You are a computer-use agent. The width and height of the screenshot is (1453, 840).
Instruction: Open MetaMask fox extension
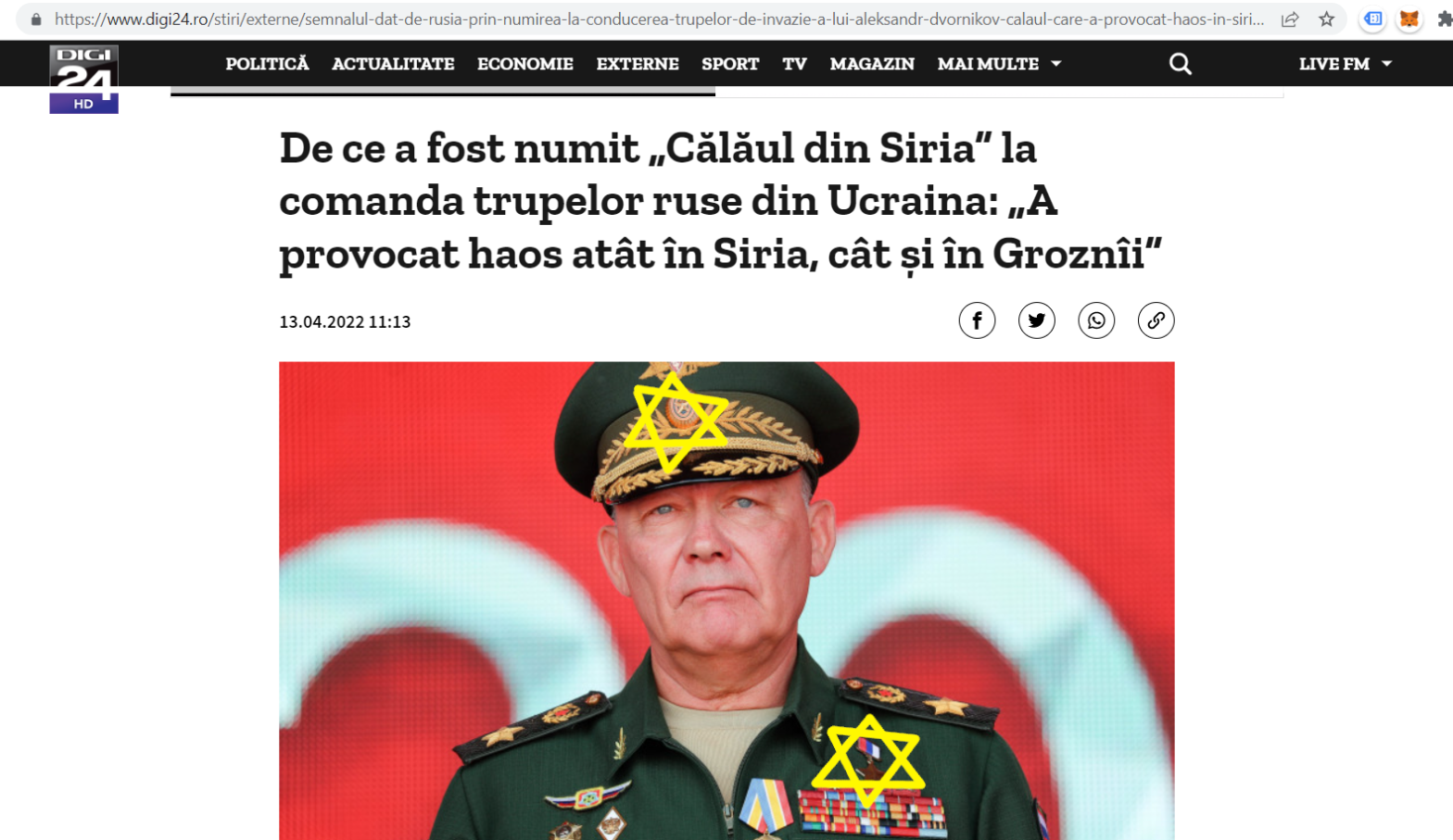coord(1409,19)
